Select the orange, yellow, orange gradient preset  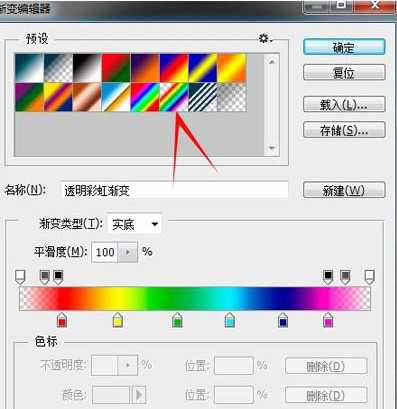[x=232, y=68]
